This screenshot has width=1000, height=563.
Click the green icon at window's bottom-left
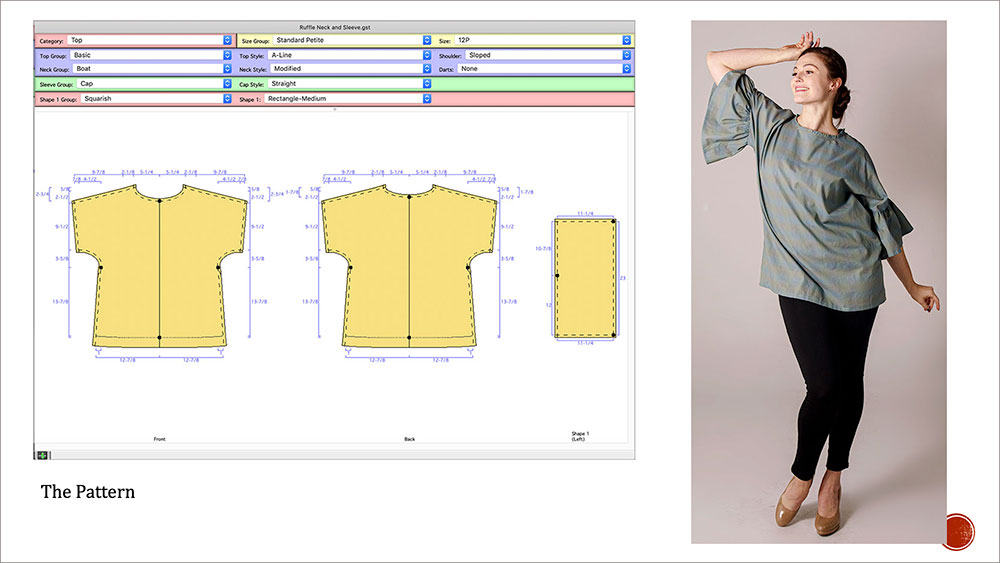click(43, 454)
